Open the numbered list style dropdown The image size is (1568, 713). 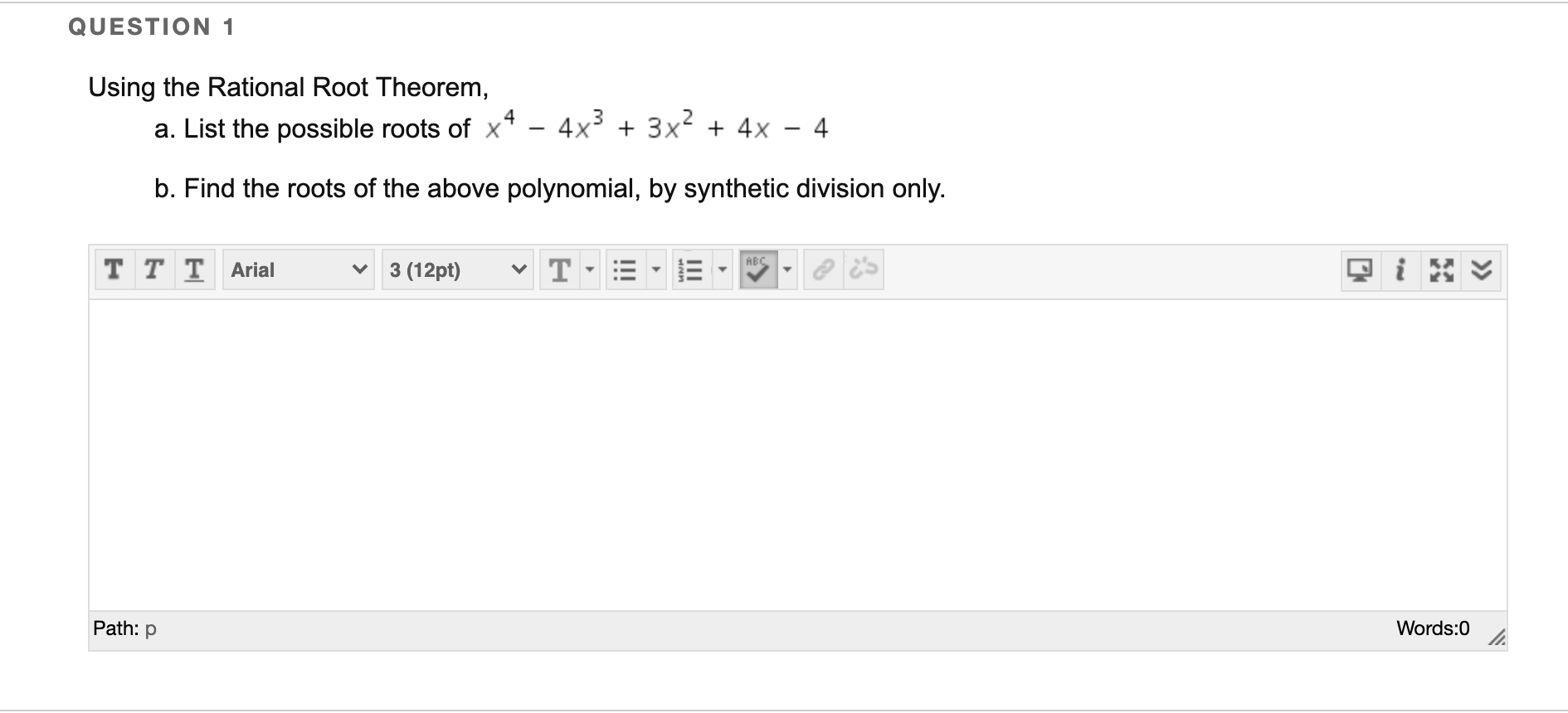coord(722,269)
